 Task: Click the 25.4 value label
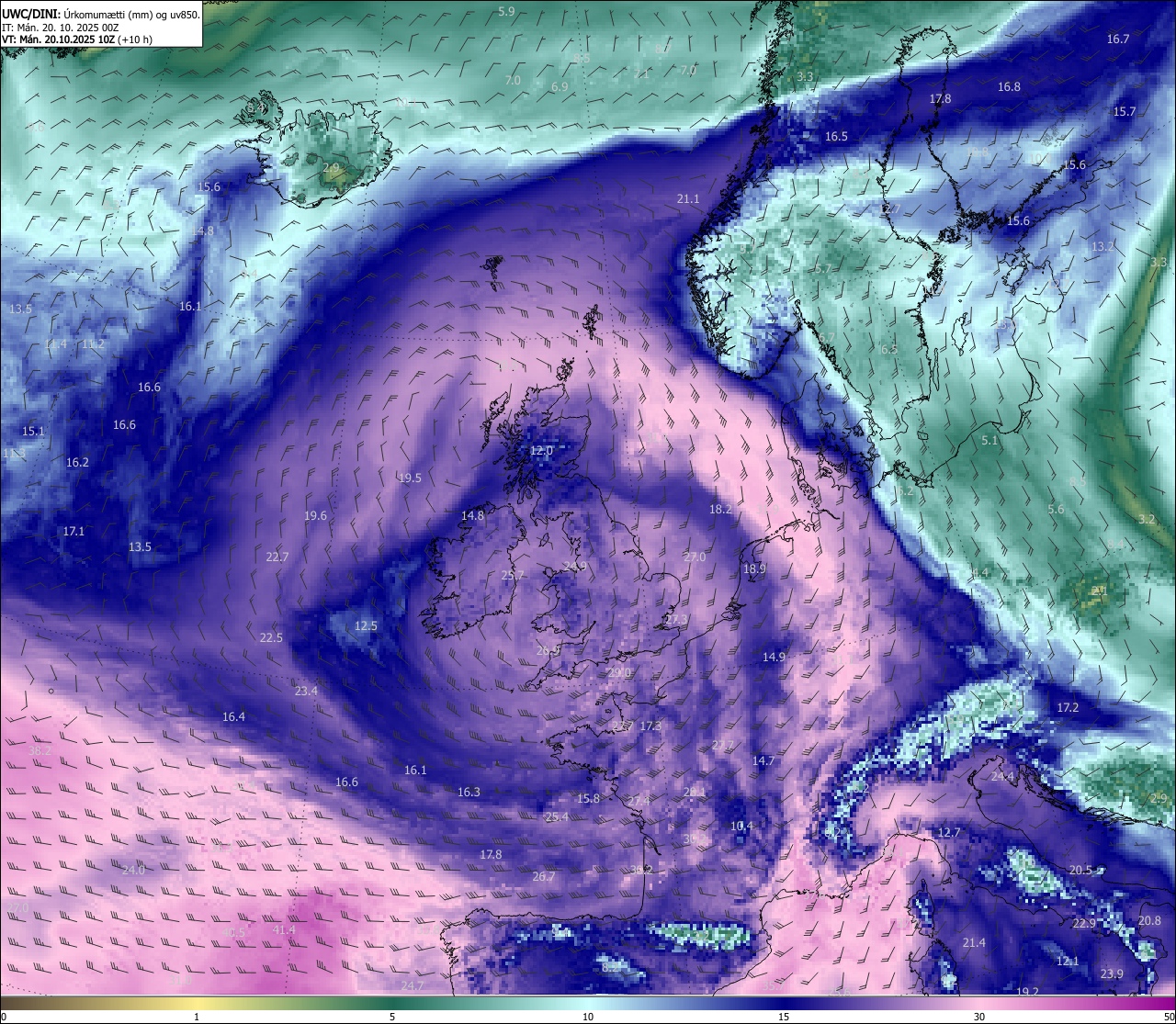557,816
